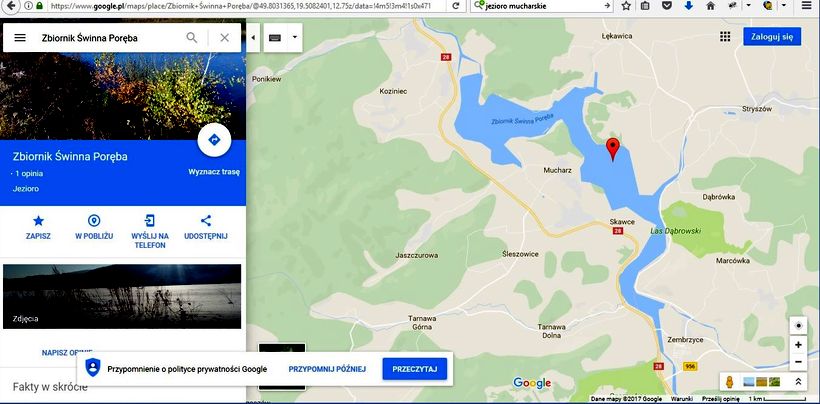Clear search with the X icon
Screen dimensions: 820x404
(x=224, y=38)
